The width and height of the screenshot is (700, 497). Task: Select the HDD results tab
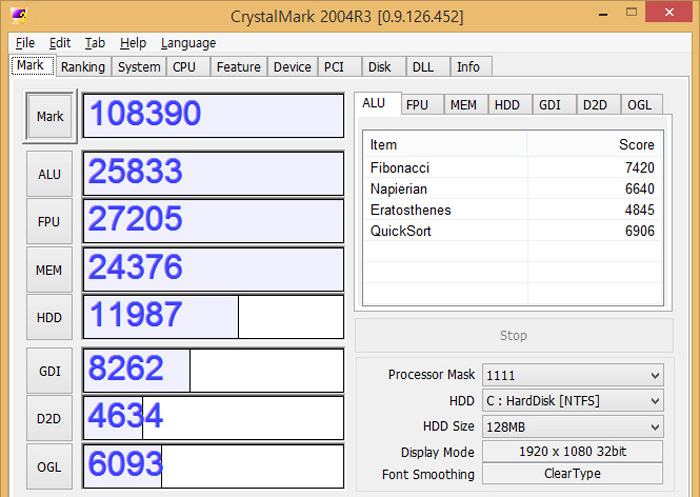pos(510,105)
